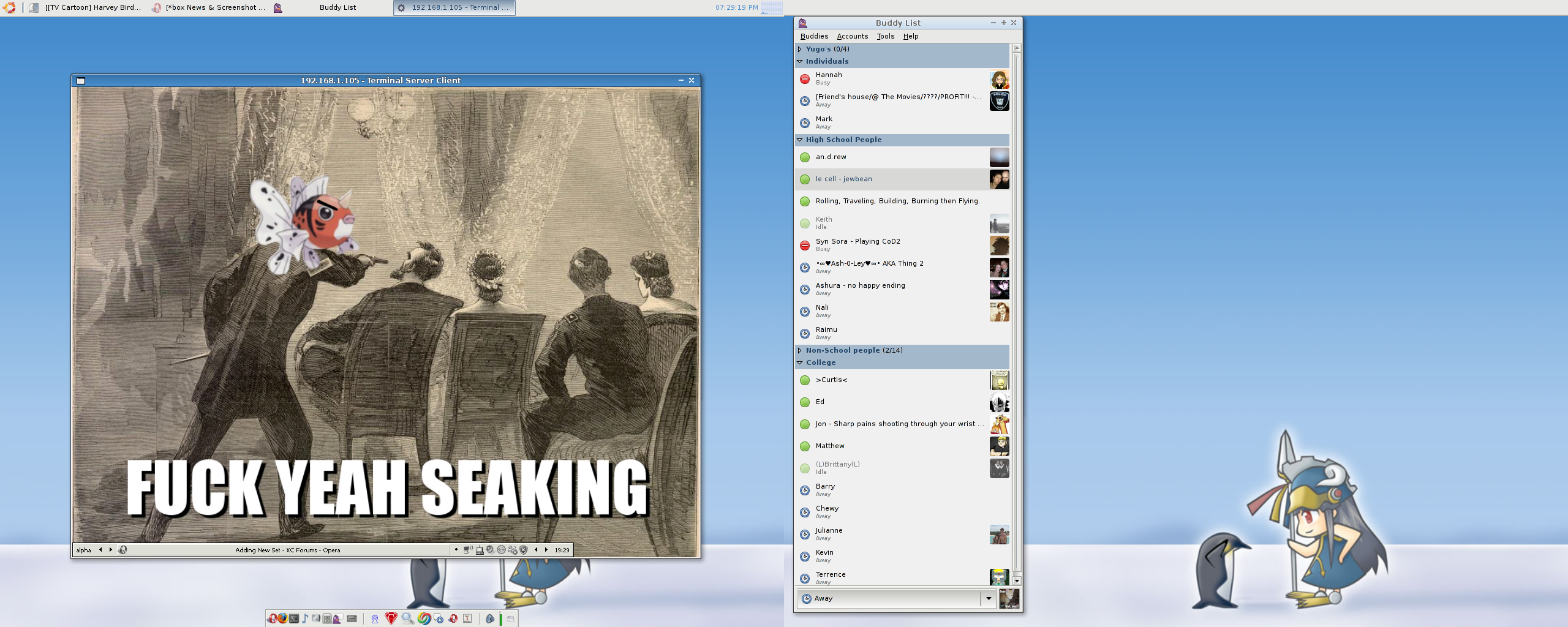Click the Buddy List vertical scrollbar
The width and height of the screenshot is (1568, 627).
click(x=1017, y=306)
